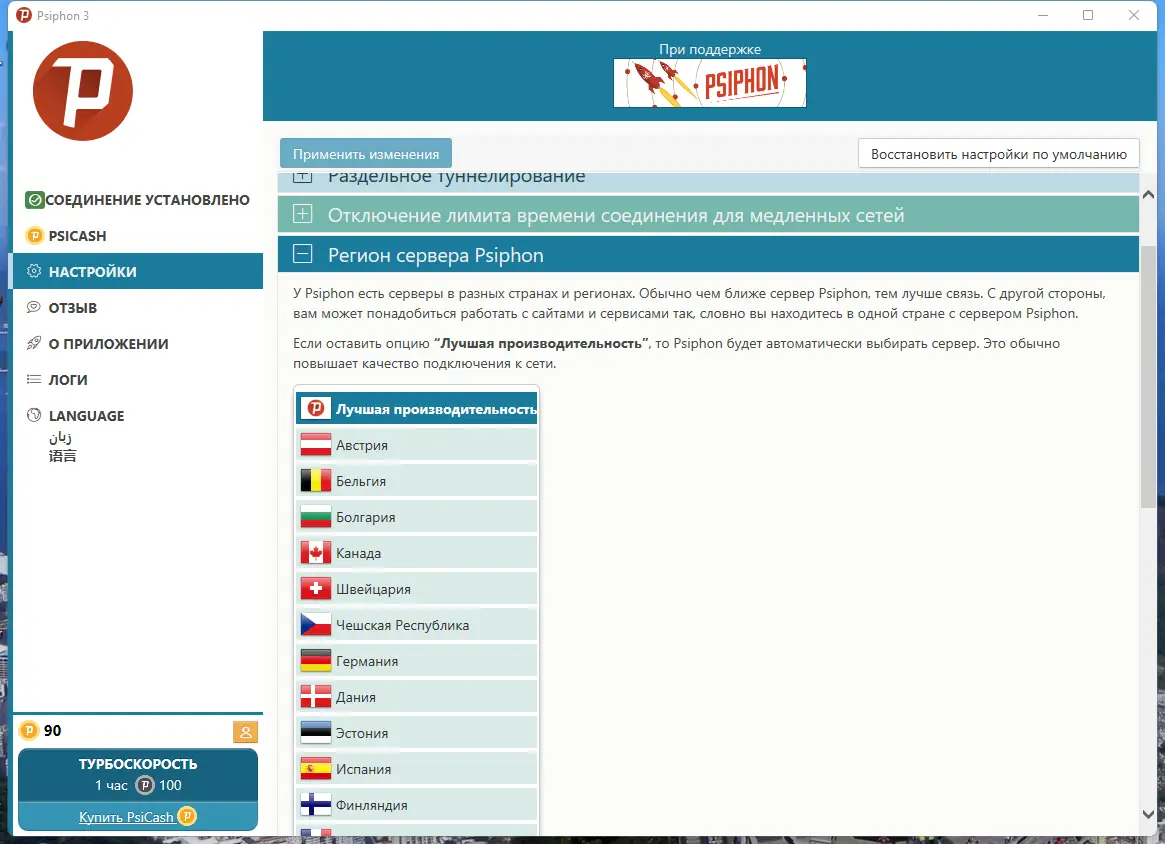Open the ЛОГИ tab
Screen dimensions: 1165x844
pos(138,379)
